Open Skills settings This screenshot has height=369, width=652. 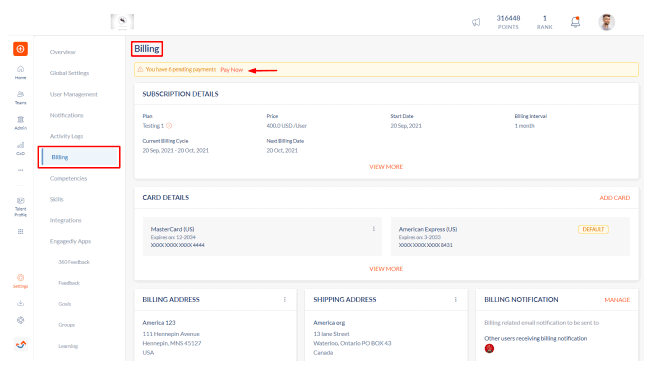[x=57, y=199]
